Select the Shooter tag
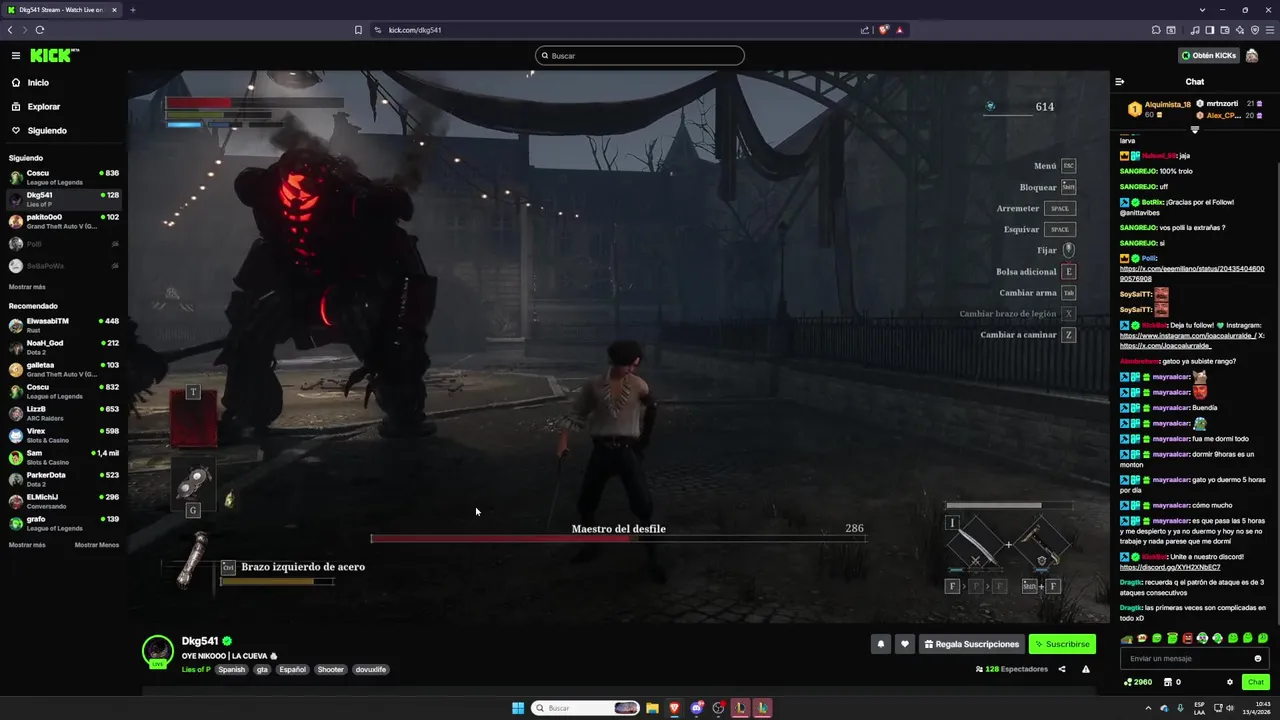This screenshot has width=1280, height=720. click(x=331, y=670)
